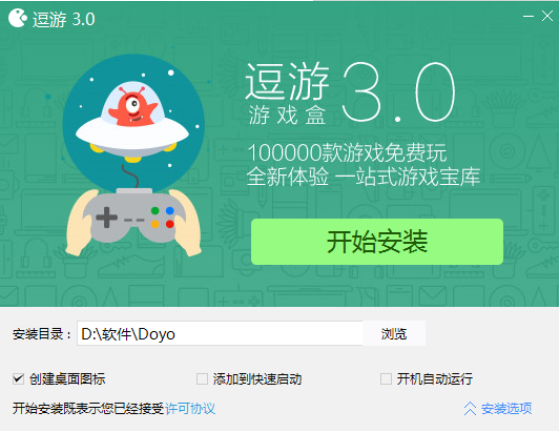560x431 pixels.
Task: Close the 逗游 3.0 installer
Action: click(547, 16)
